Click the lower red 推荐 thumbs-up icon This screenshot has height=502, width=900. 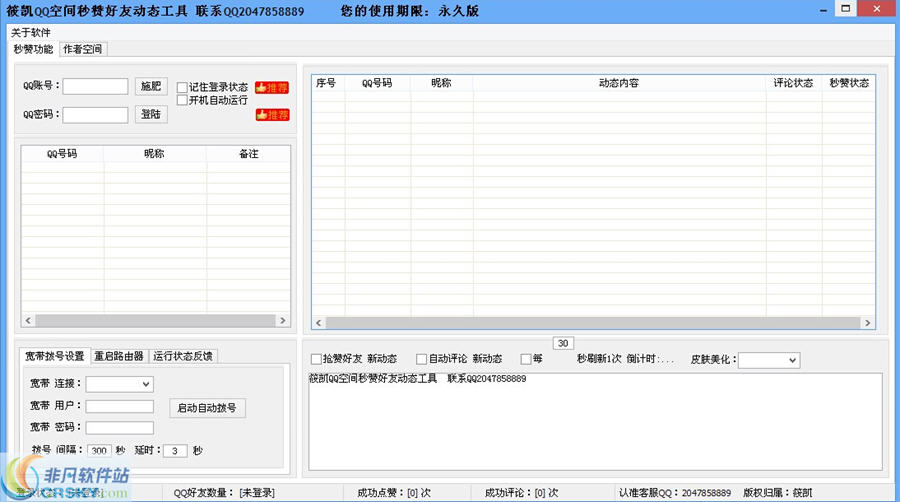point(272,115)
